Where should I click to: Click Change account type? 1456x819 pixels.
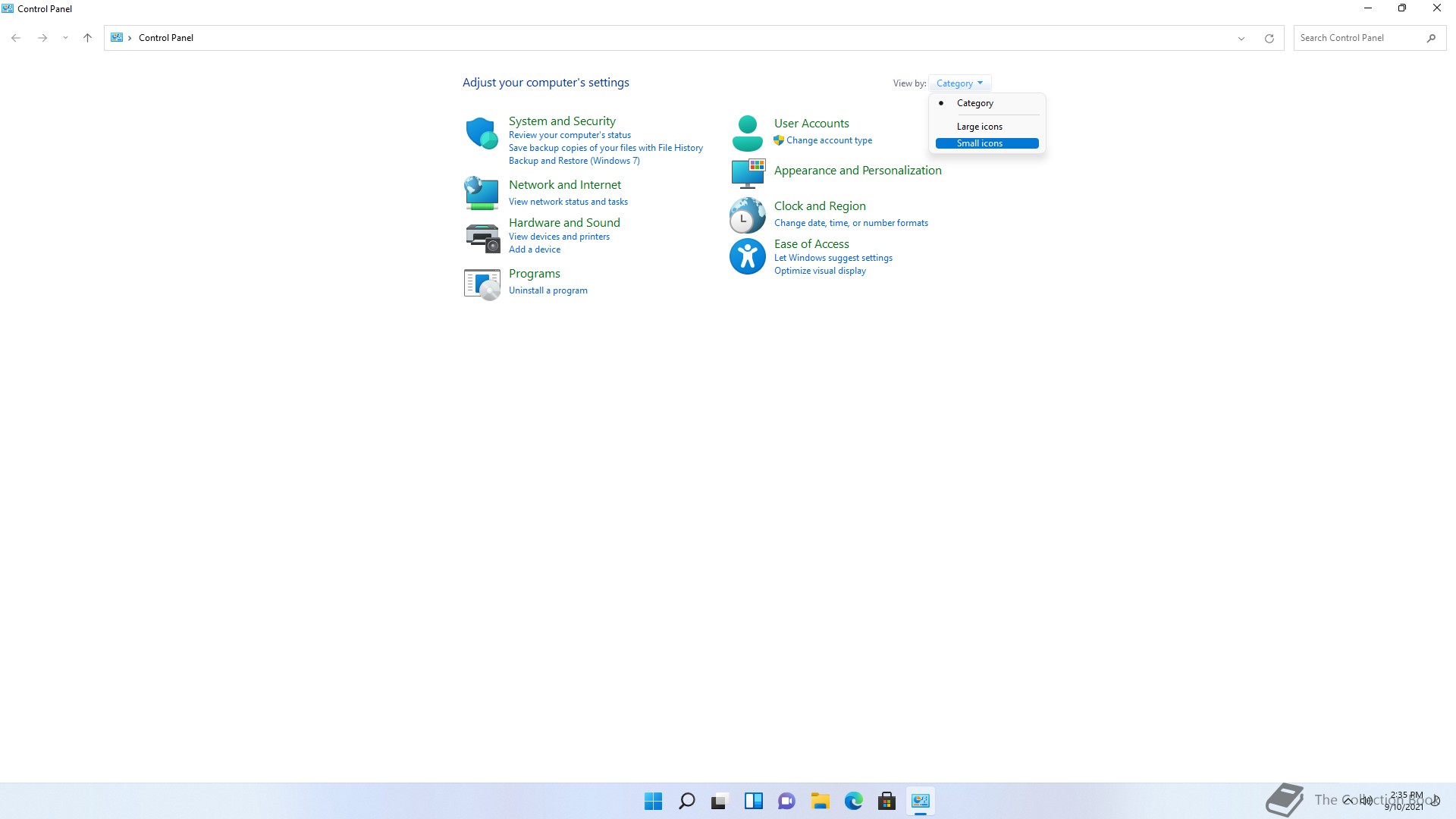click(x=829, y=140)
